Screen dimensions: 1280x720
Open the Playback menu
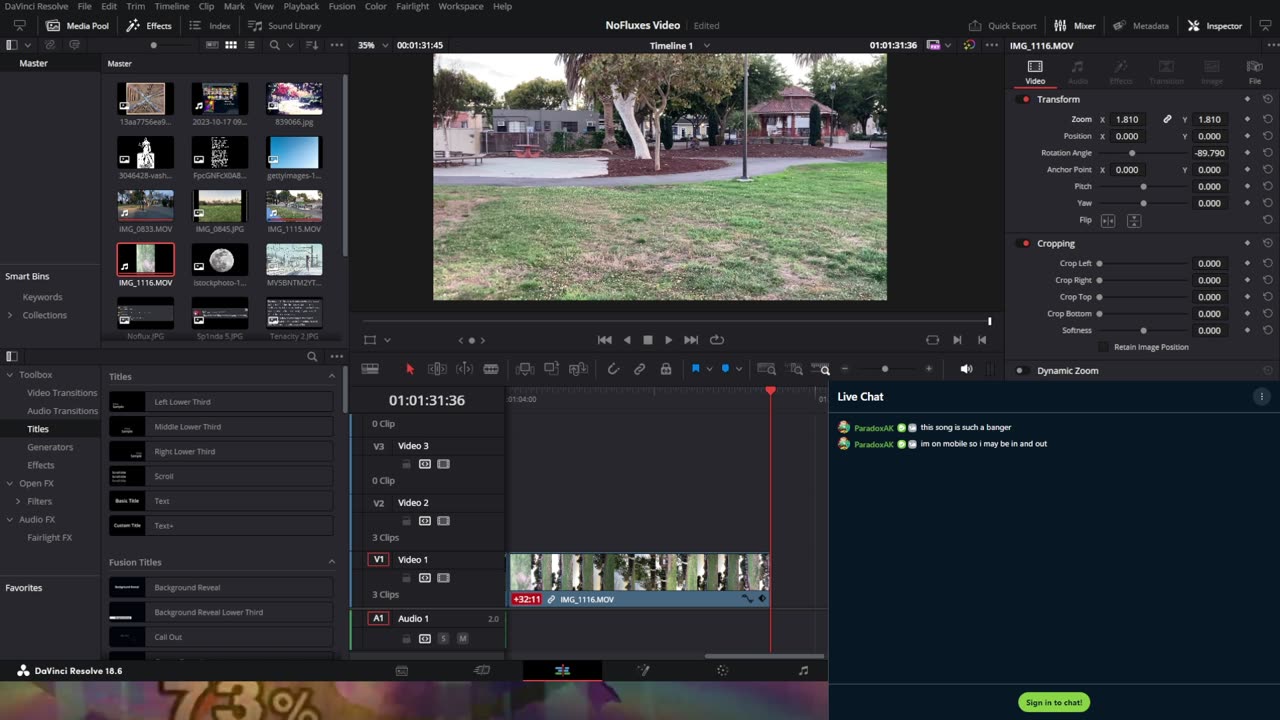click(x=301, y=6)
